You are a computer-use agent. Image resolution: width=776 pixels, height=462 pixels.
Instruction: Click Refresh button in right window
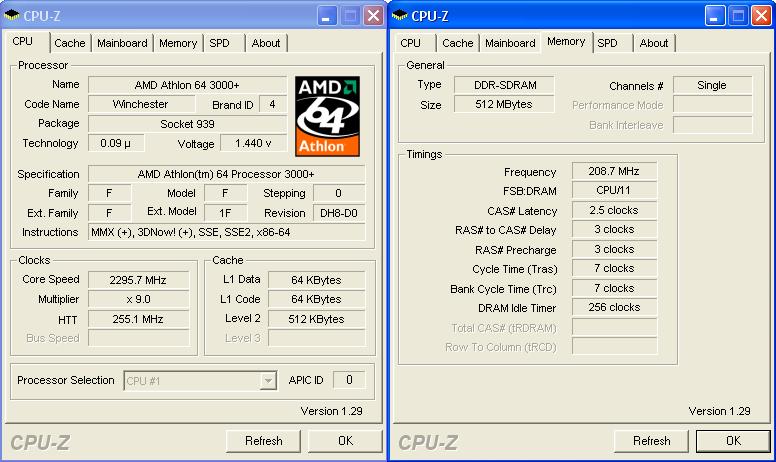(651, 441)
